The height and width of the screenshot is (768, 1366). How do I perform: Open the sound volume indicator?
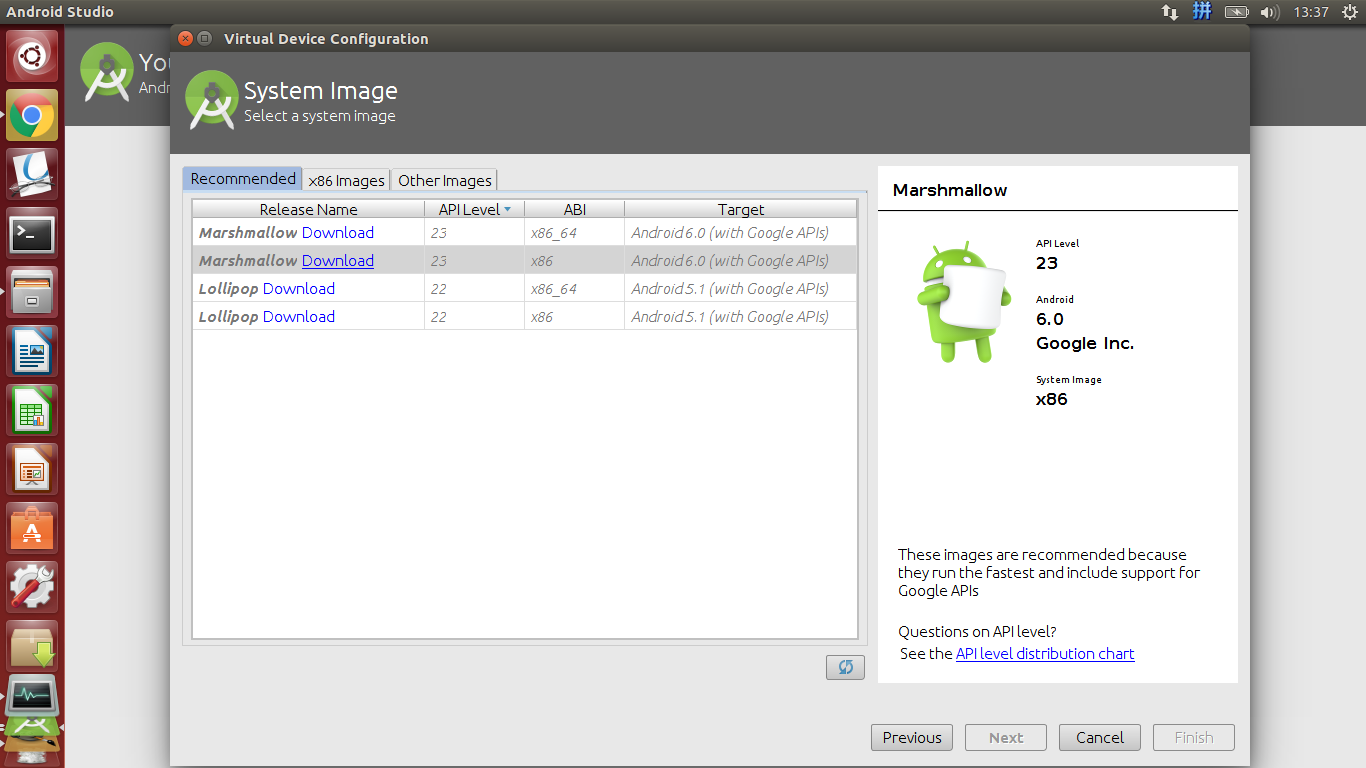[1270, 12]
